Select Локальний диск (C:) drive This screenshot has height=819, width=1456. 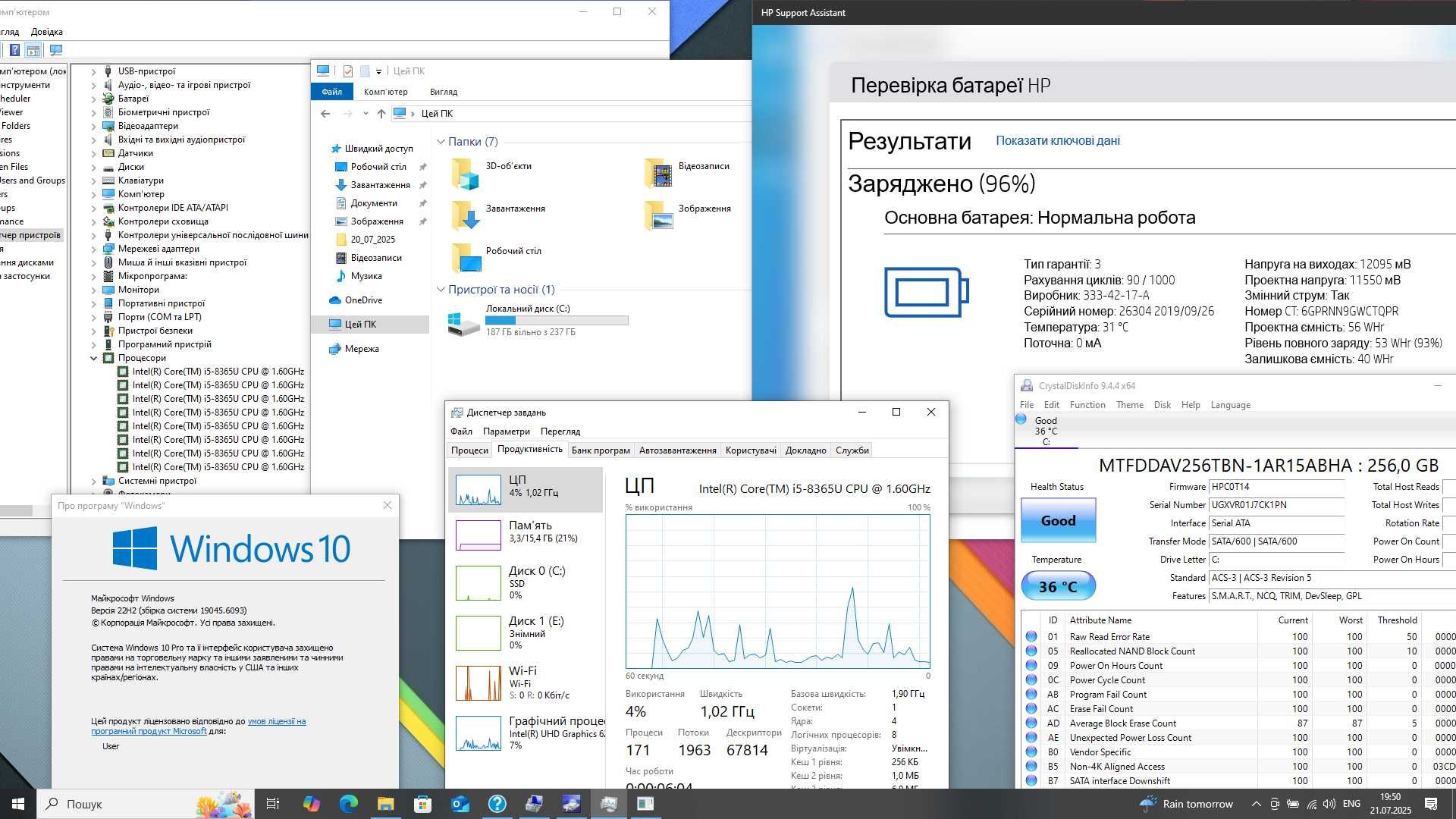click(x=538, y=320)
